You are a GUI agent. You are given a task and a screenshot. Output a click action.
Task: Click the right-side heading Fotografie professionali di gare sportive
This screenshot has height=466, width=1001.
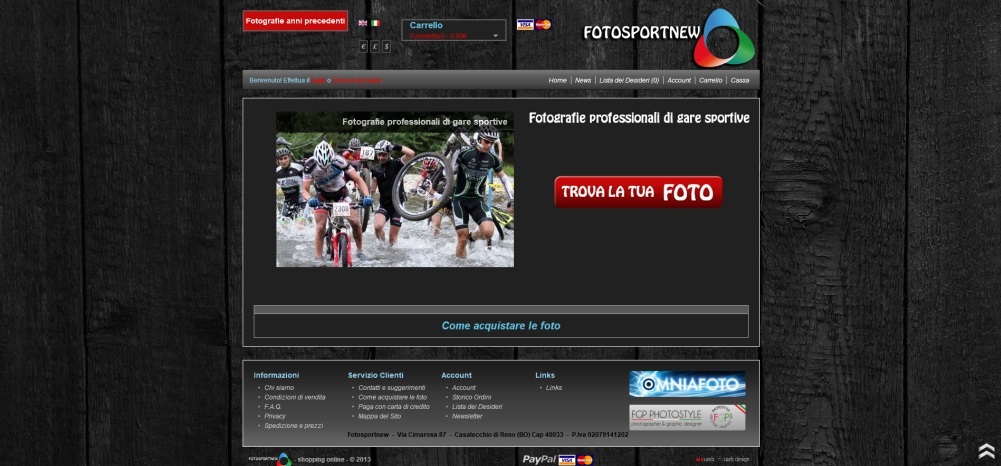(x=639, y=118)
